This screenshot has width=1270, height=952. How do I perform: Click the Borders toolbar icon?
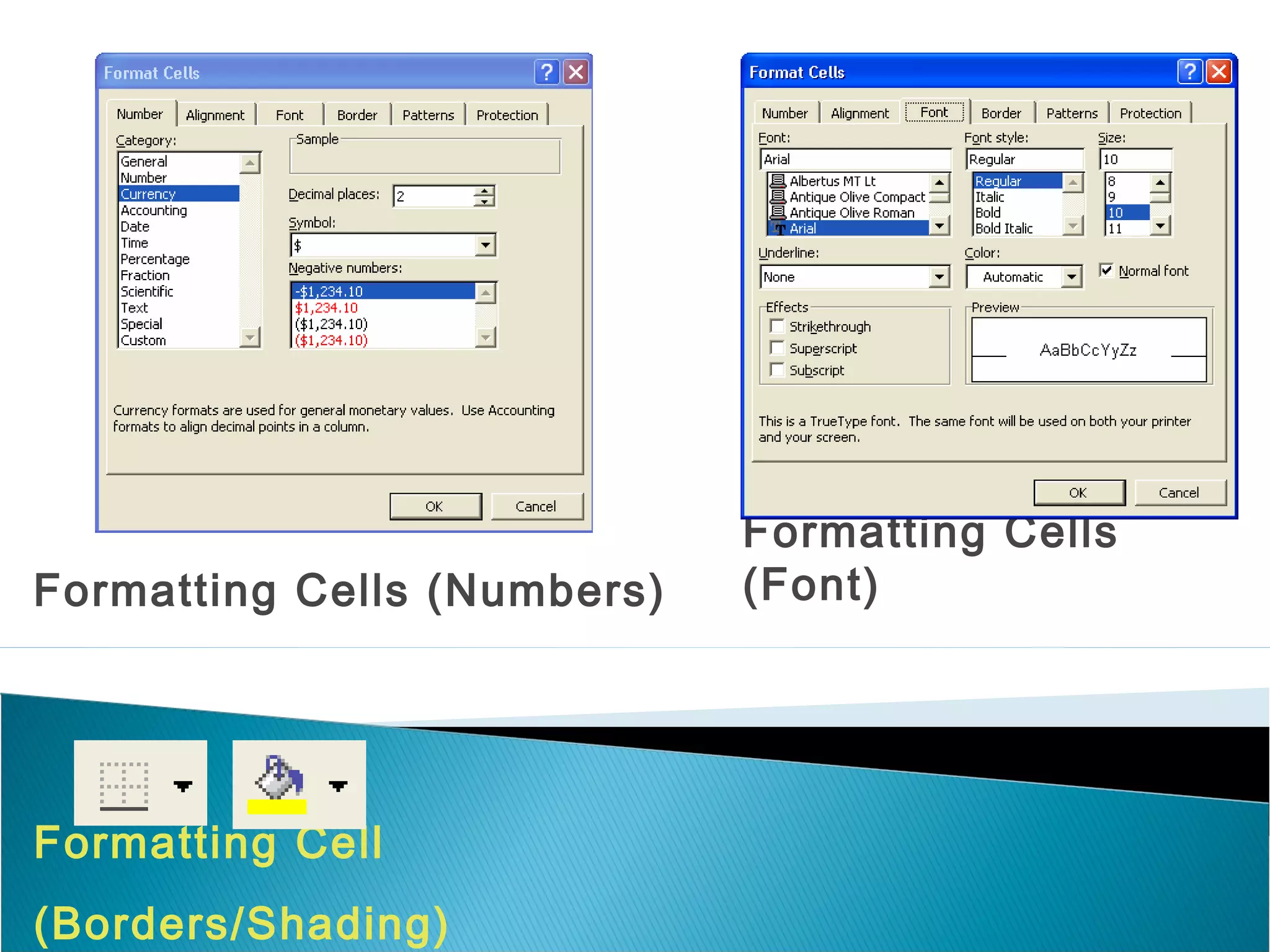click(124, 785)
